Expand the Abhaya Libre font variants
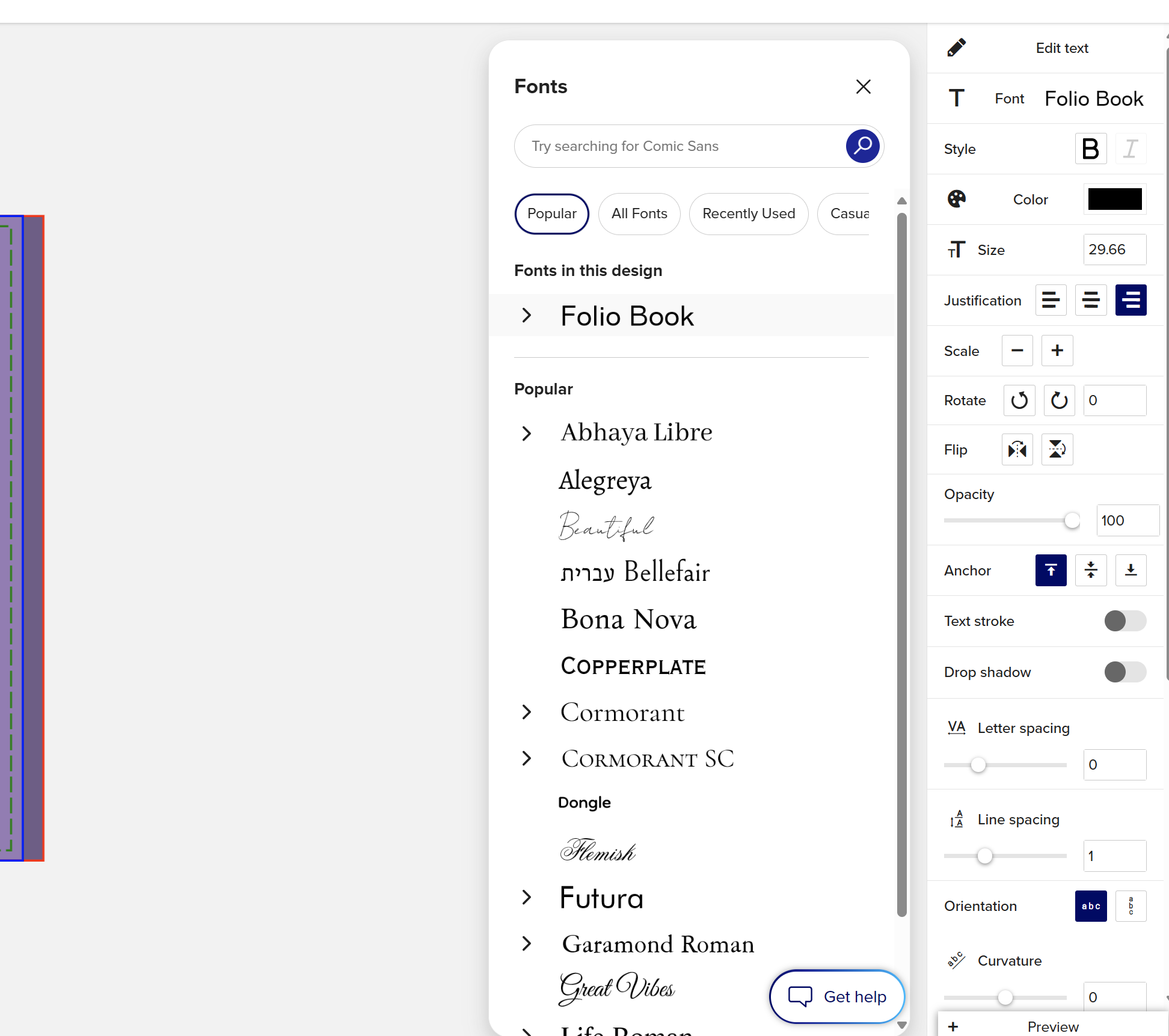Viewport: 1169px width, 1036px height. (527, 434)
